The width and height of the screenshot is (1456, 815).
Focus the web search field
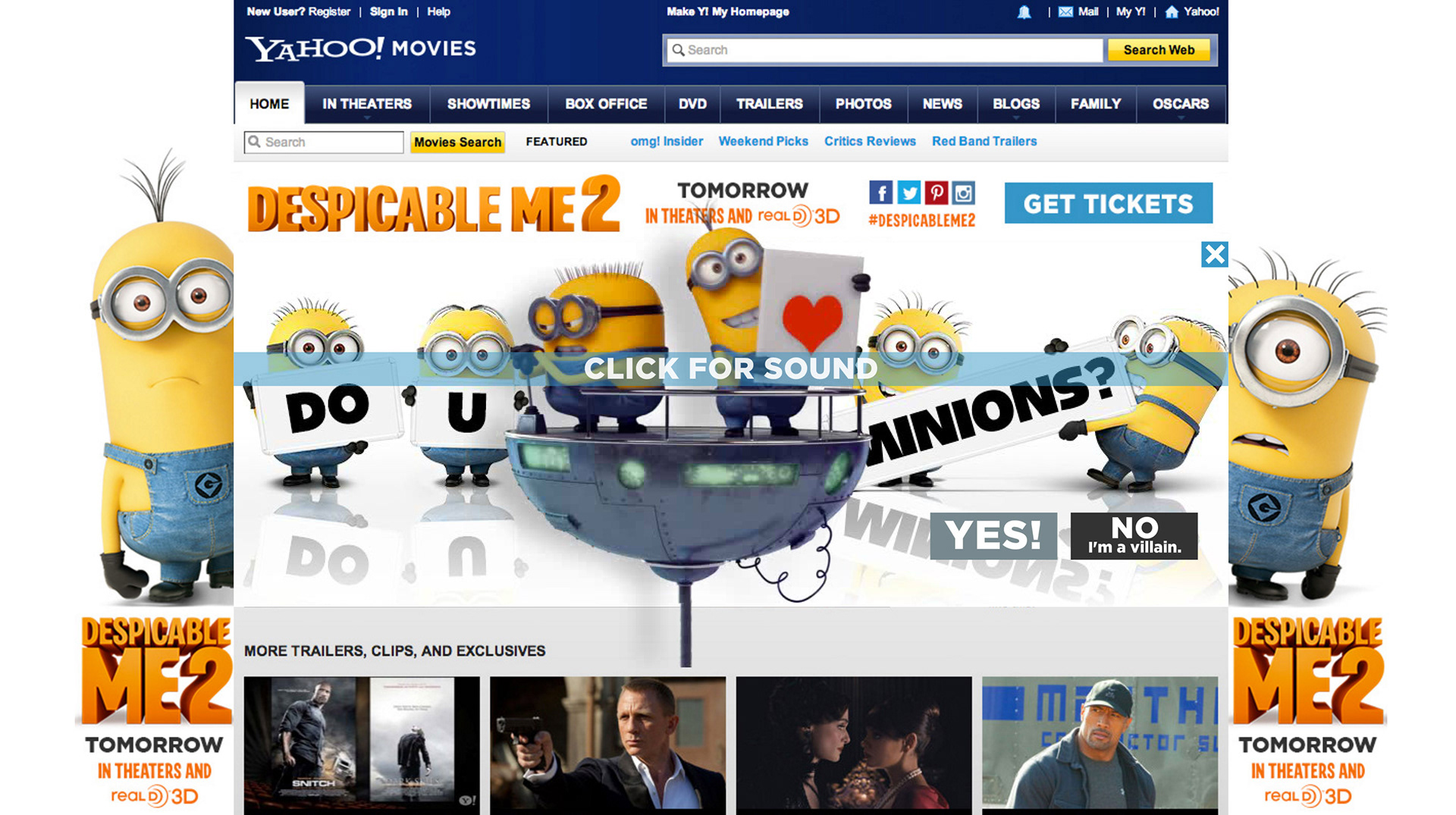click(x=884, y=50)
